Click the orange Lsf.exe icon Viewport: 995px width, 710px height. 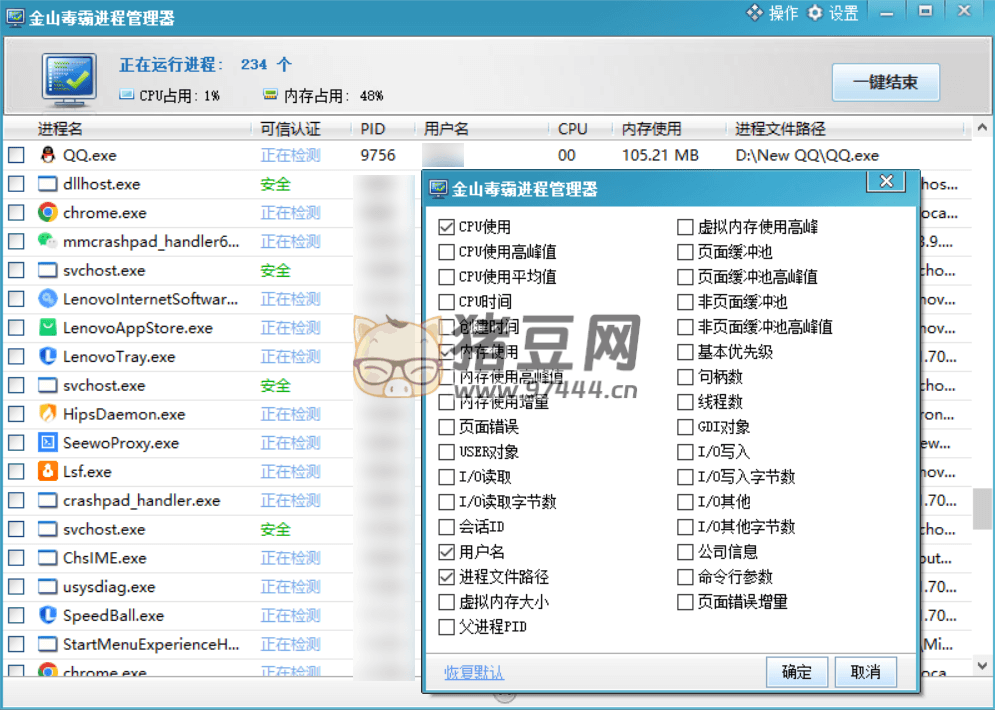pyautogui.click(x=48, y=471)
